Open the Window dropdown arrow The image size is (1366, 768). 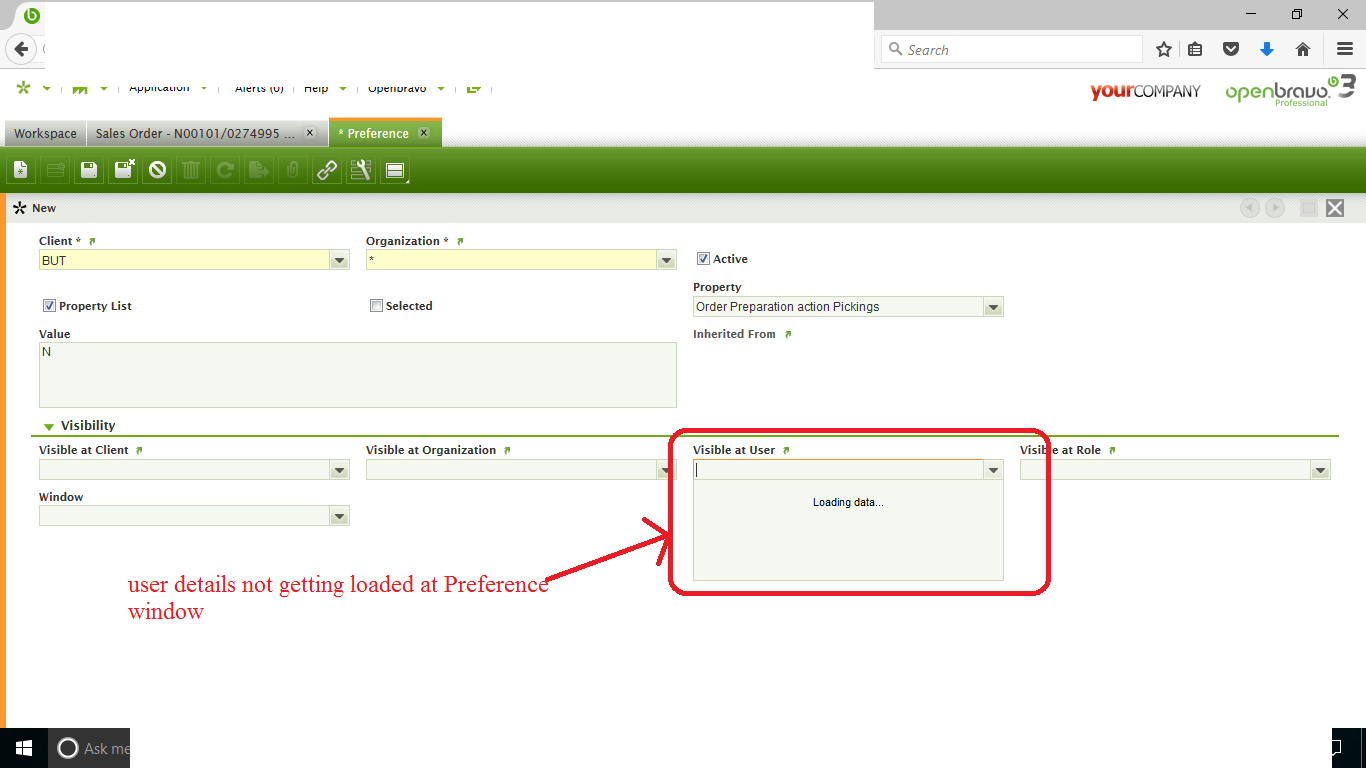[x=340, y=516]
